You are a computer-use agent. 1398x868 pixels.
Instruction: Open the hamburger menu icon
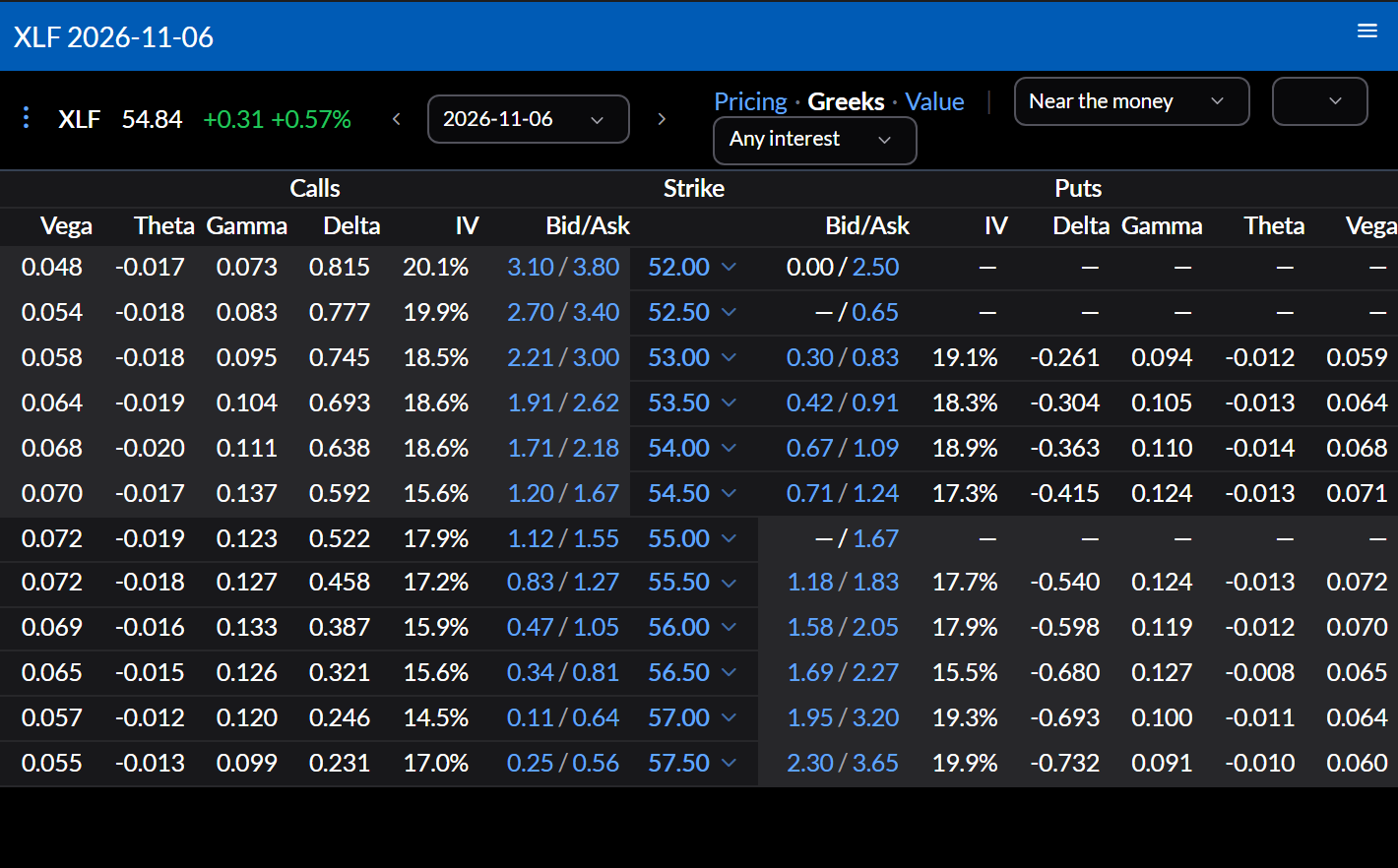pyautogui.click(x=1367, y=31)
